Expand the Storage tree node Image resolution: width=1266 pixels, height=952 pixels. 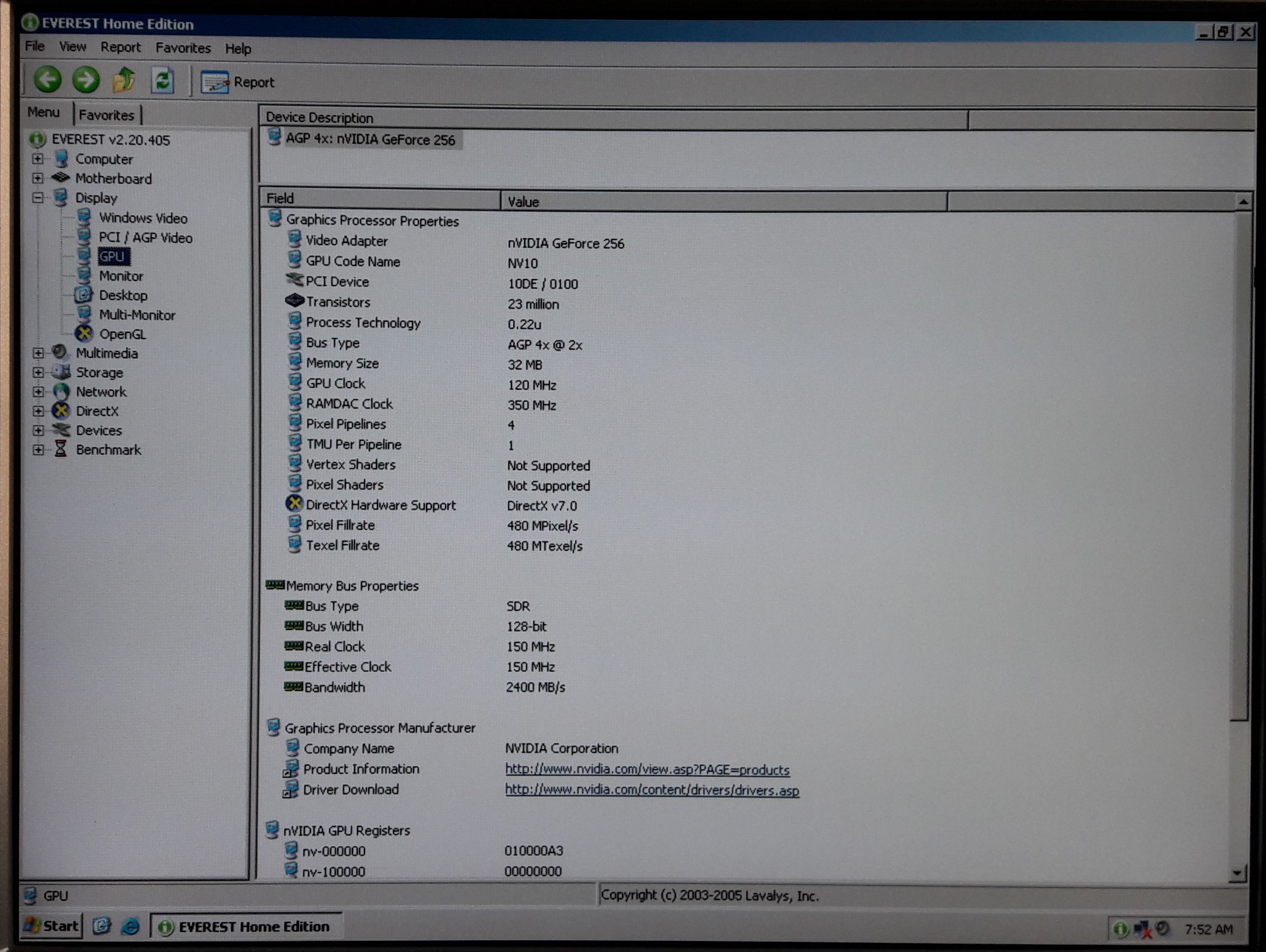tap(38, 372)
